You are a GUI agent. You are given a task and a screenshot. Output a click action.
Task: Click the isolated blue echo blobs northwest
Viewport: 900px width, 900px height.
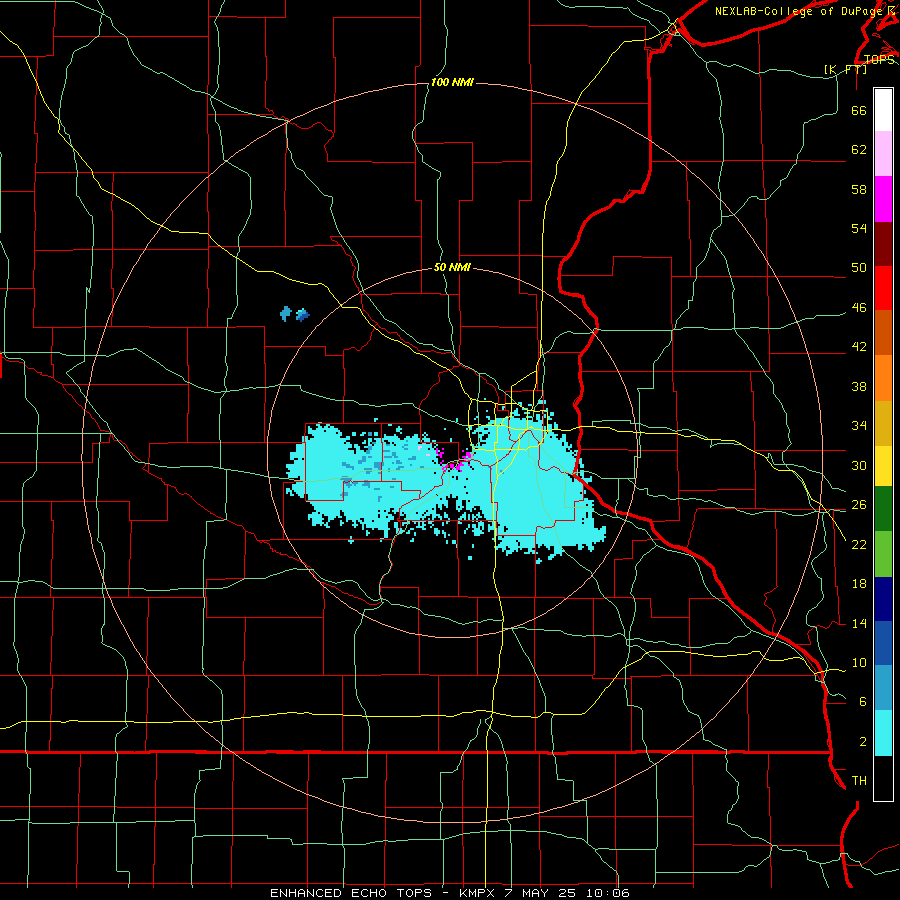tap(294, 314)
